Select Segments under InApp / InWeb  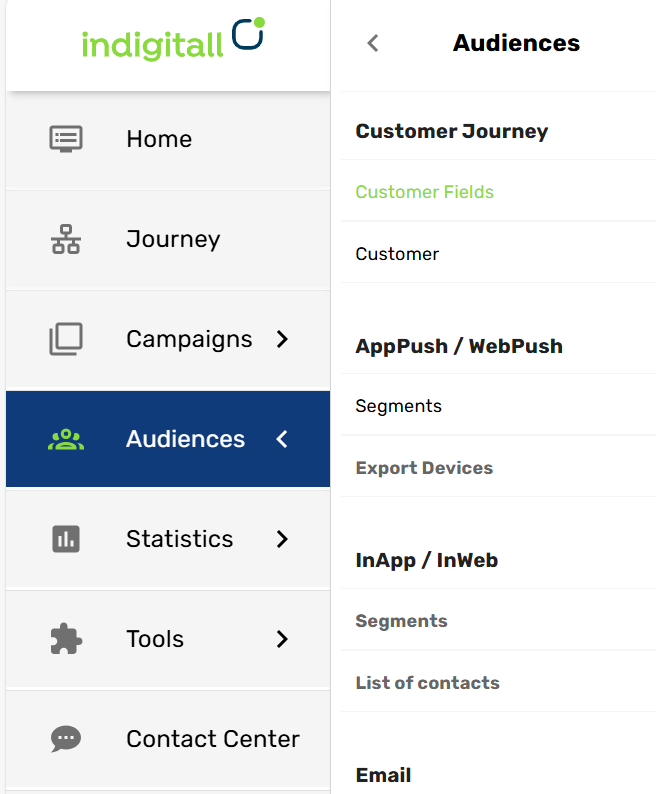pos(401,621)
